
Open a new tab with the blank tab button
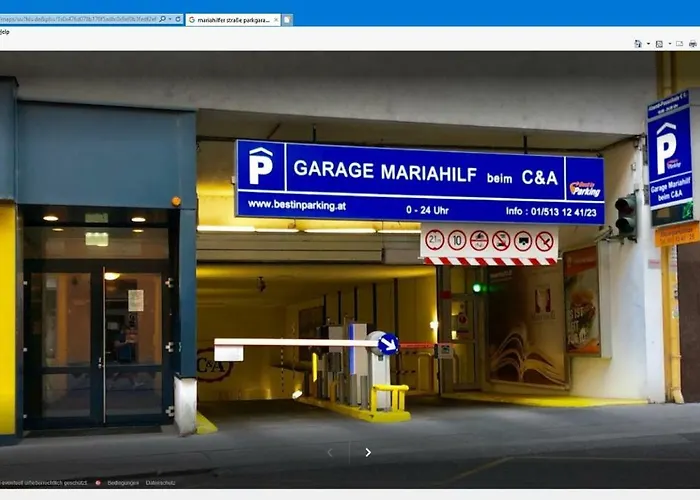pos(287,19)
